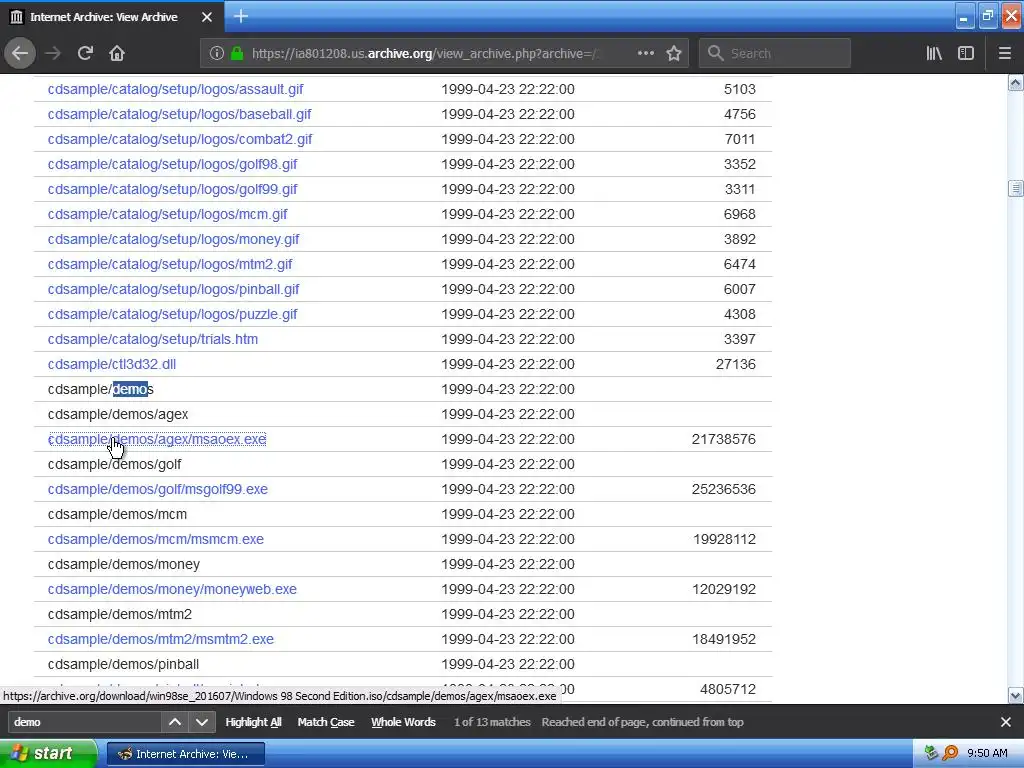The image size is (1024, 768).
Task: Download moneyweb.exe link
Action: 172,589
